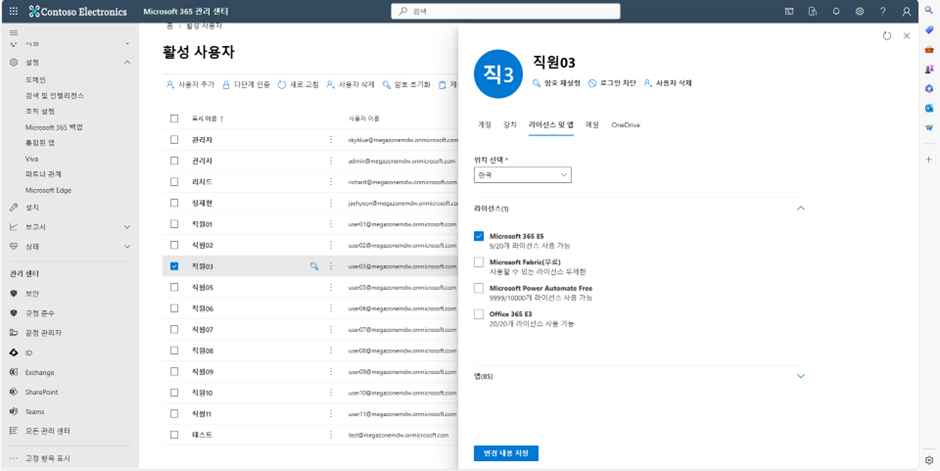Open more actions for 관리자 skyblue row
940x471 pixels.
pos(330,140)
